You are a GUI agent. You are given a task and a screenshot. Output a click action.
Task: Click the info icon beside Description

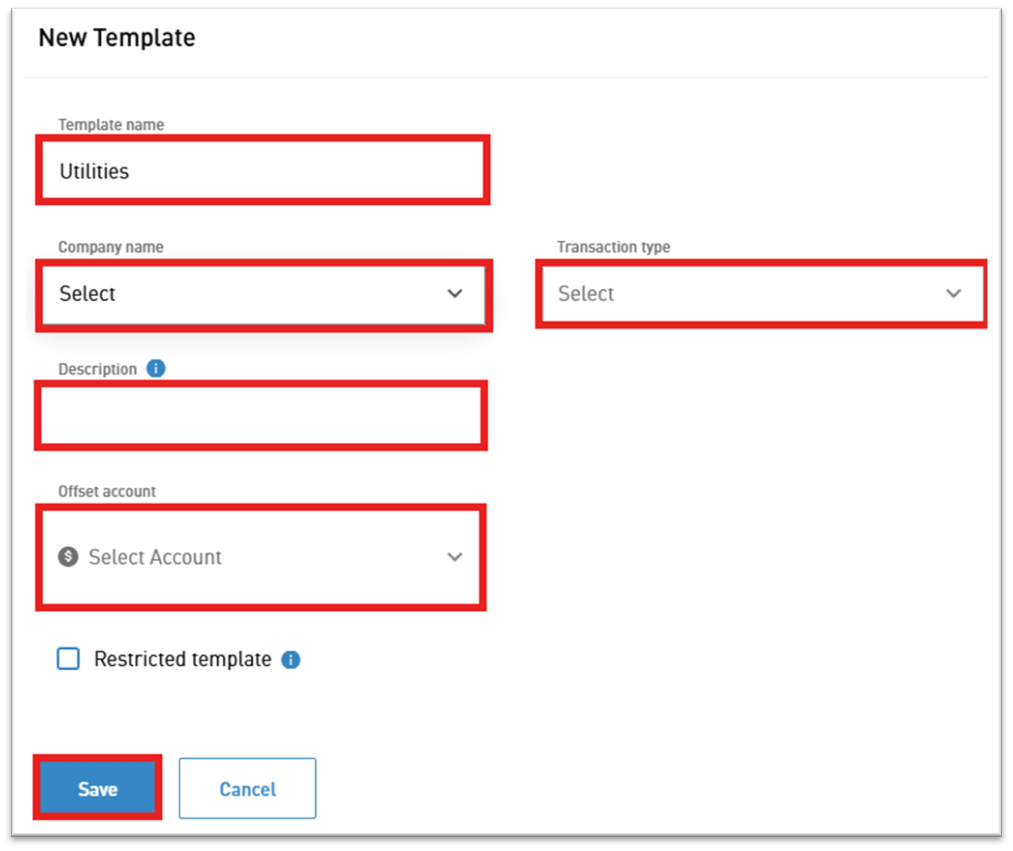156,368
